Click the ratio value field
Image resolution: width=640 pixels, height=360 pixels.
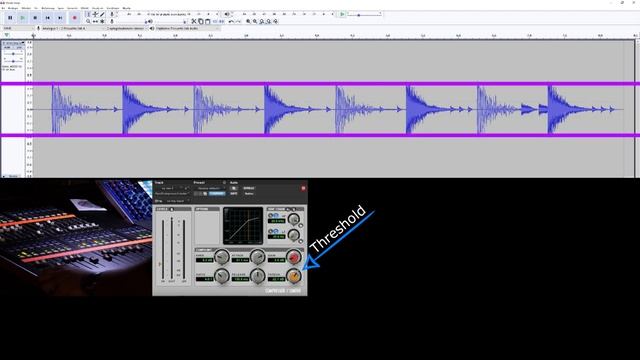tap(204, 279)
